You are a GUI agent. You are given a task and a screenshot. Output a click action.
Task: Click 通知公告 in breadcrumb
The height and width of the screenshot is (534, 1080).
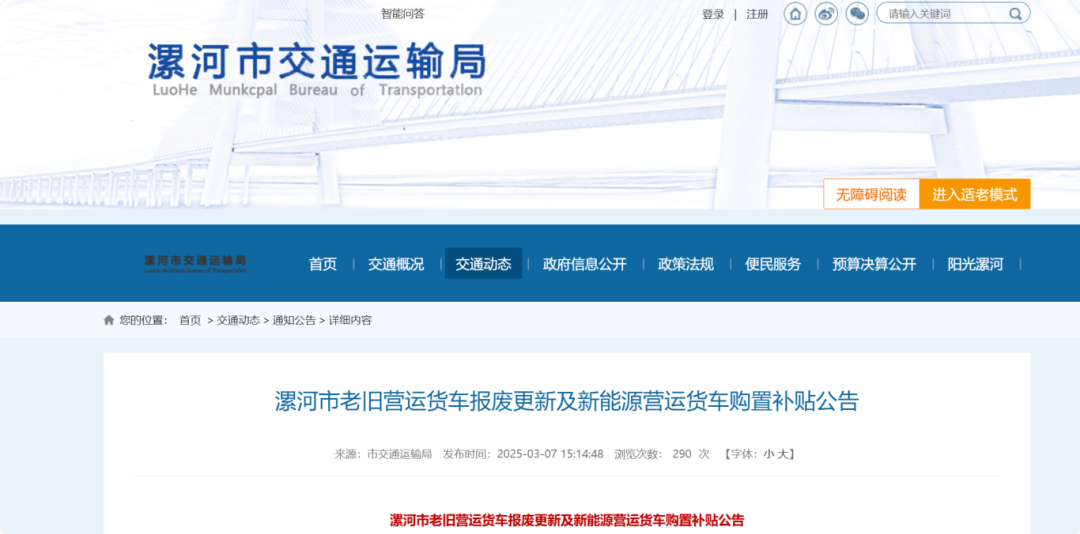(x=294, y=320)
